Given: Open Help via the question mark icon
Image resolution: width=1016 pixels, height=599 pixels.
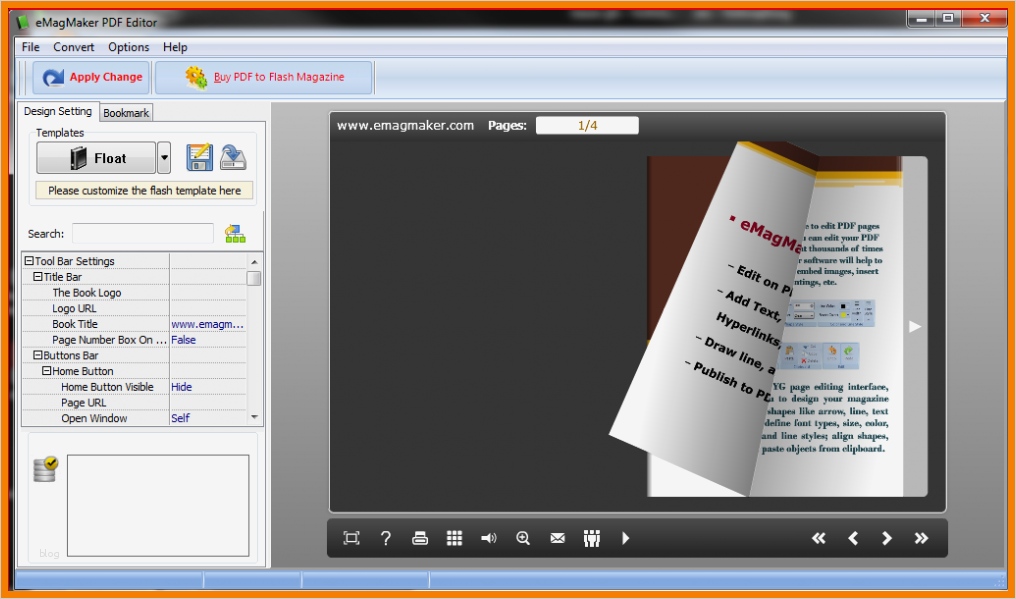Looking at the screenshot, I should (385, 538).
